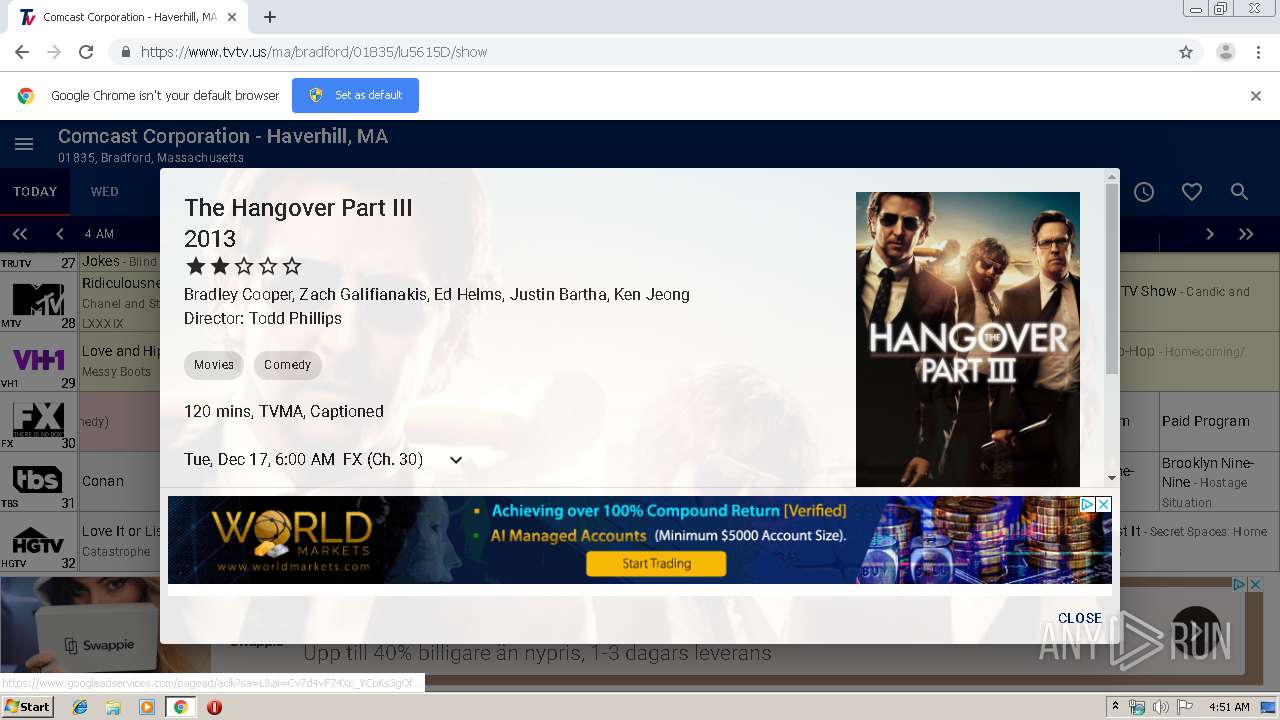Click Start Trading in the ad
This screenshot has height=720, width=1280.
656,564
